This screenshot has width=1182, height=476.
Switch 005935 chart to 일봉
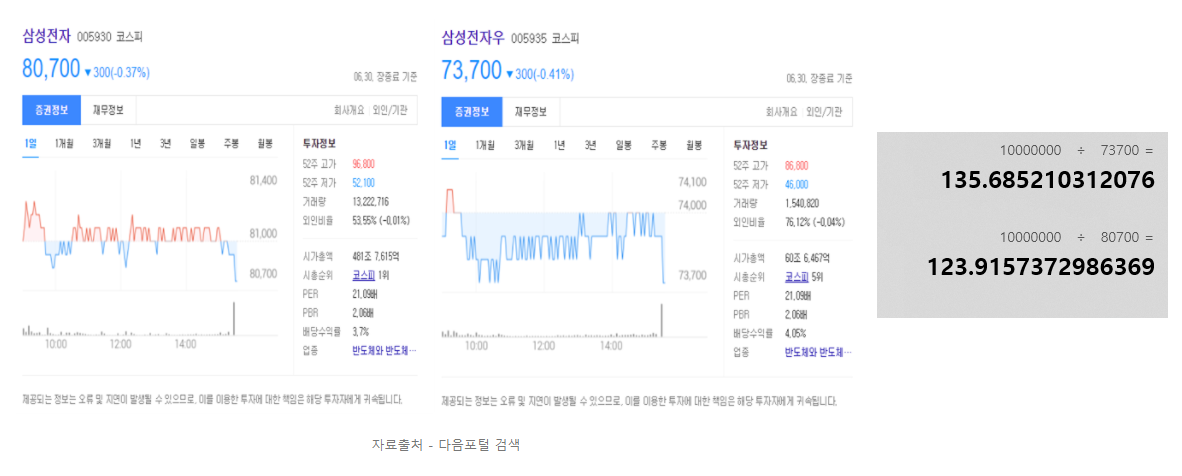[624, 145]
